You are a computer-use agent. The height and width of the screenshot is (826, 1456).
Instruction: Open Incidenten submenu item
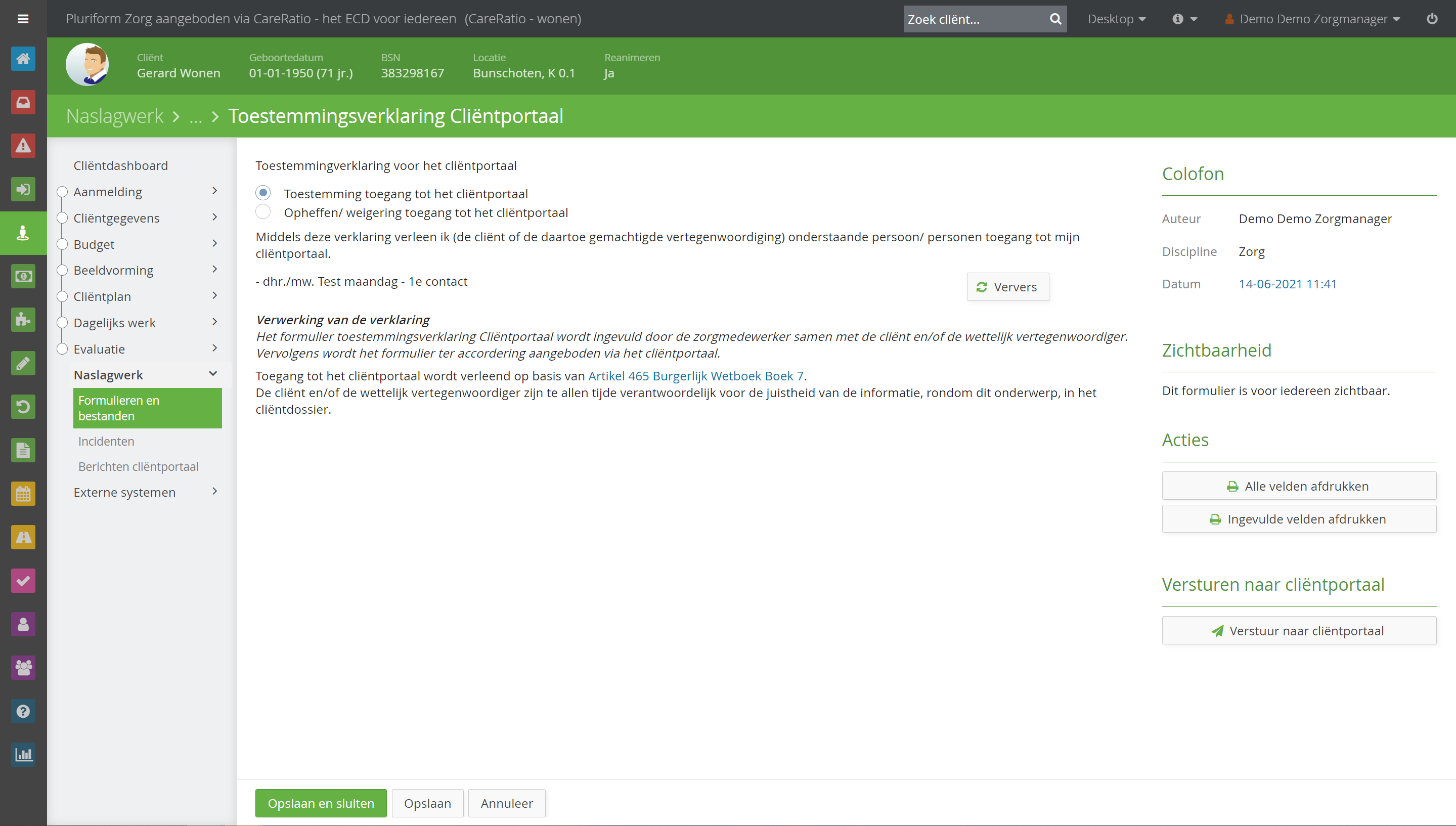tap(106, 441)
